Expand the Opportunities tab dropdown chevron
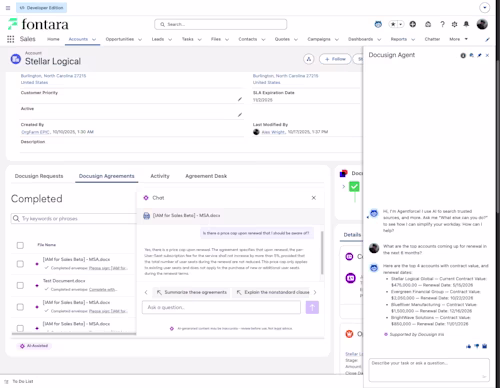This screenshot has height=388, width=500. tap(140, 39)
